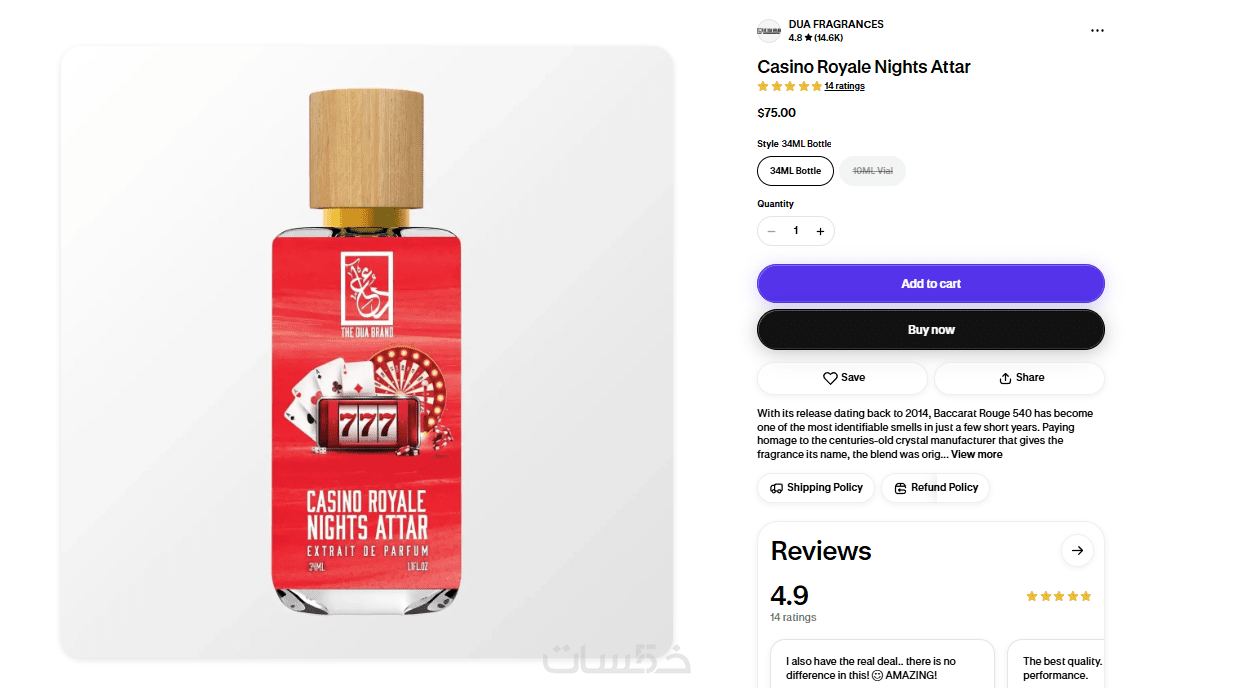Add the attar to cart
Screen dimensions: 1235x688
click(x=931, y=284)
